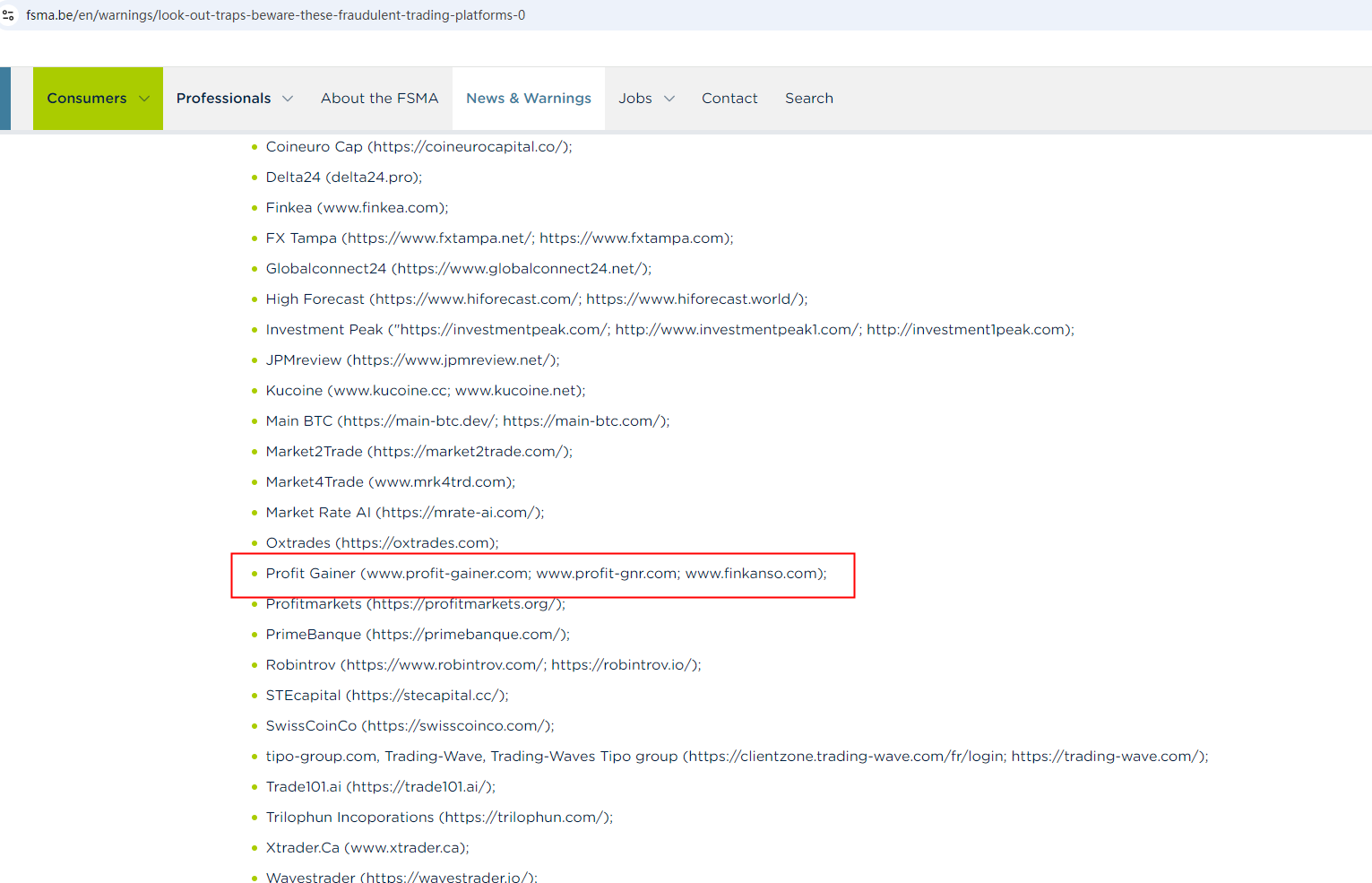Open the Jobs menu item
This screenshot has width=1372, height=883.
(635, 99)
